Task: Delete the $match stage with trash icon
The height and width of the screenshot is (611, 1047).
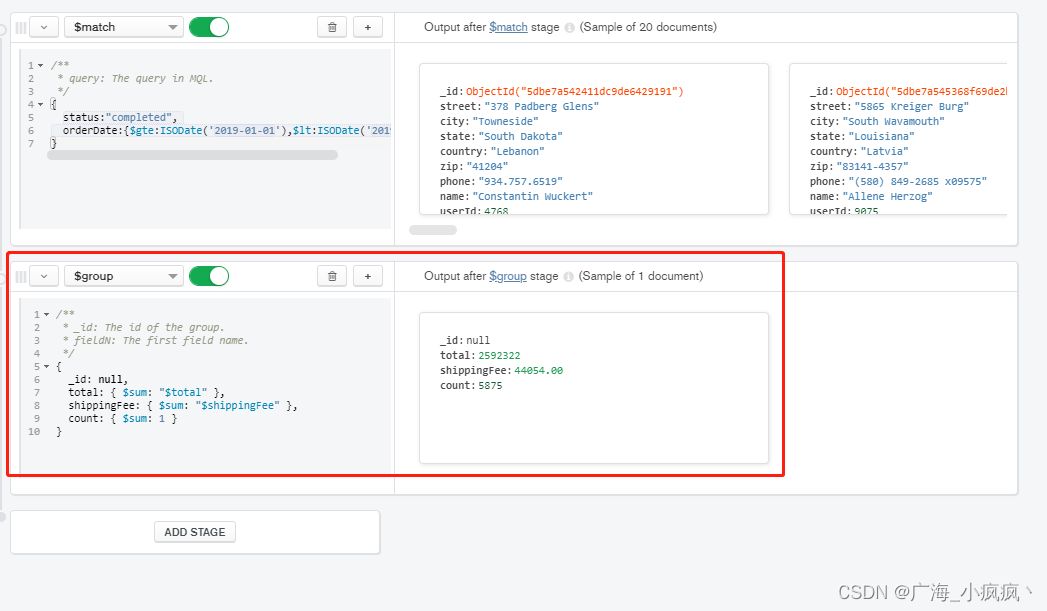Action: [332, 27]
